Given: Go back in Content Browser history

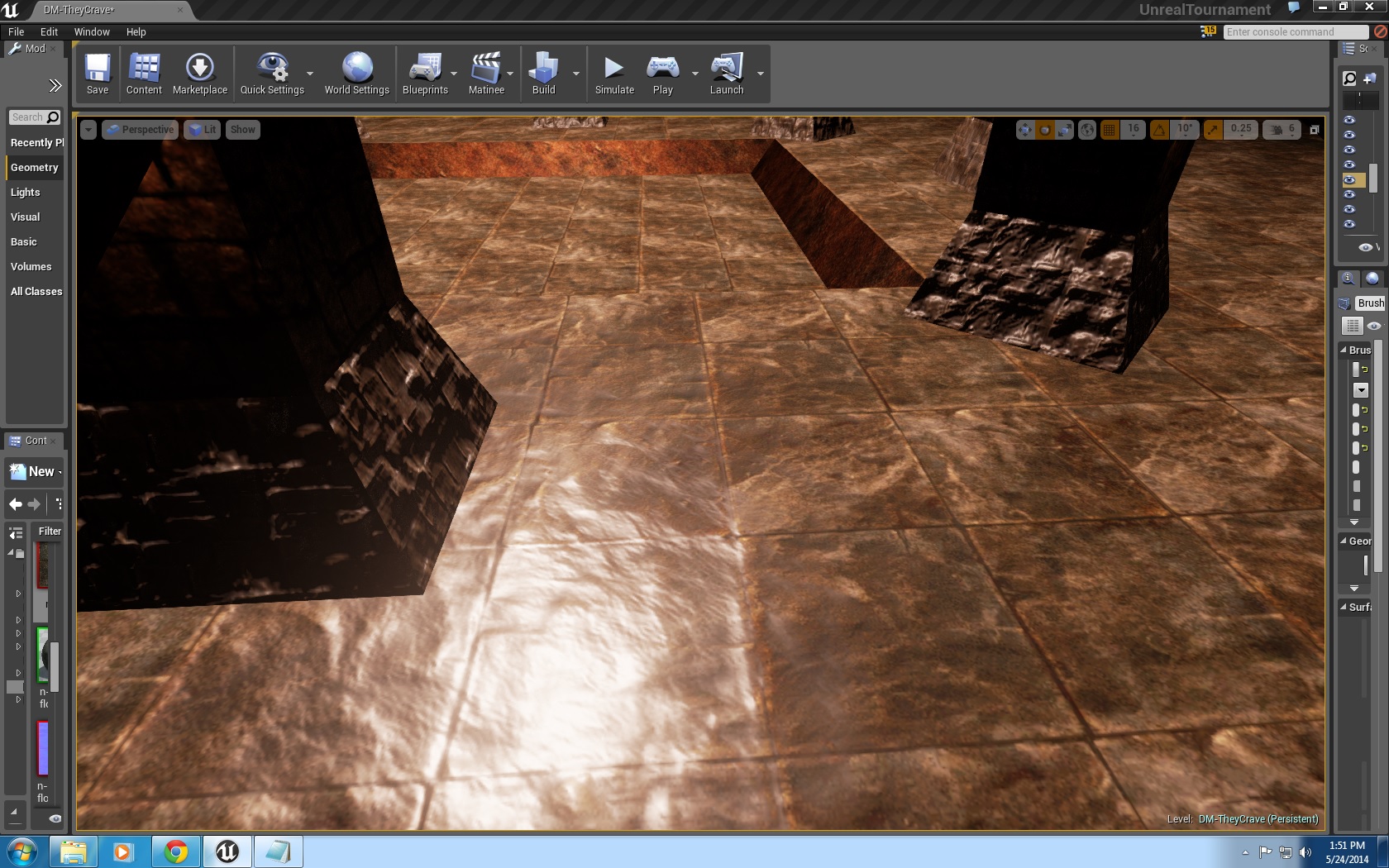Looking at the screenshot, I should pos(15,503).
